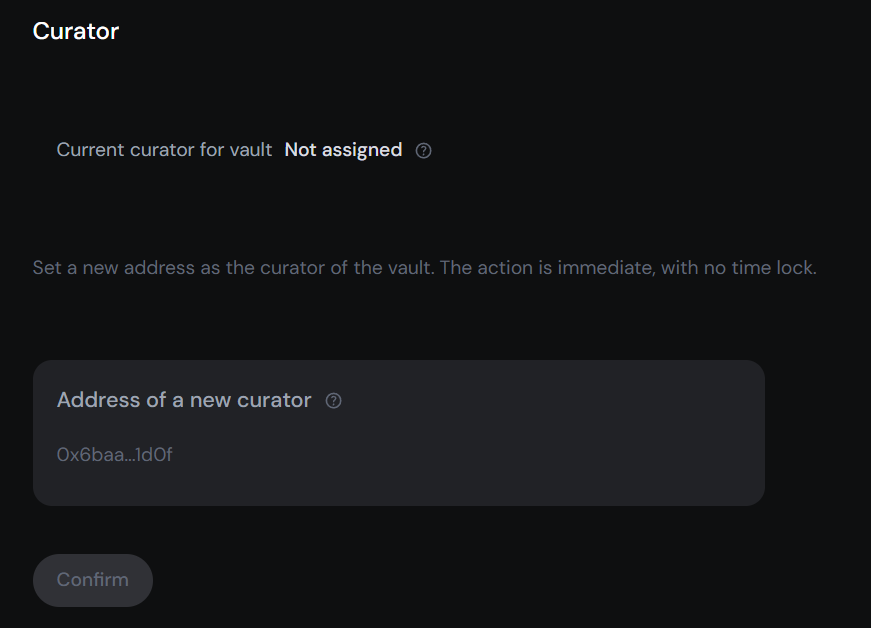The width and height of the screenshot is (871, 628).
Task: Click into the new curator address input
Action: (x=300, y=454)
